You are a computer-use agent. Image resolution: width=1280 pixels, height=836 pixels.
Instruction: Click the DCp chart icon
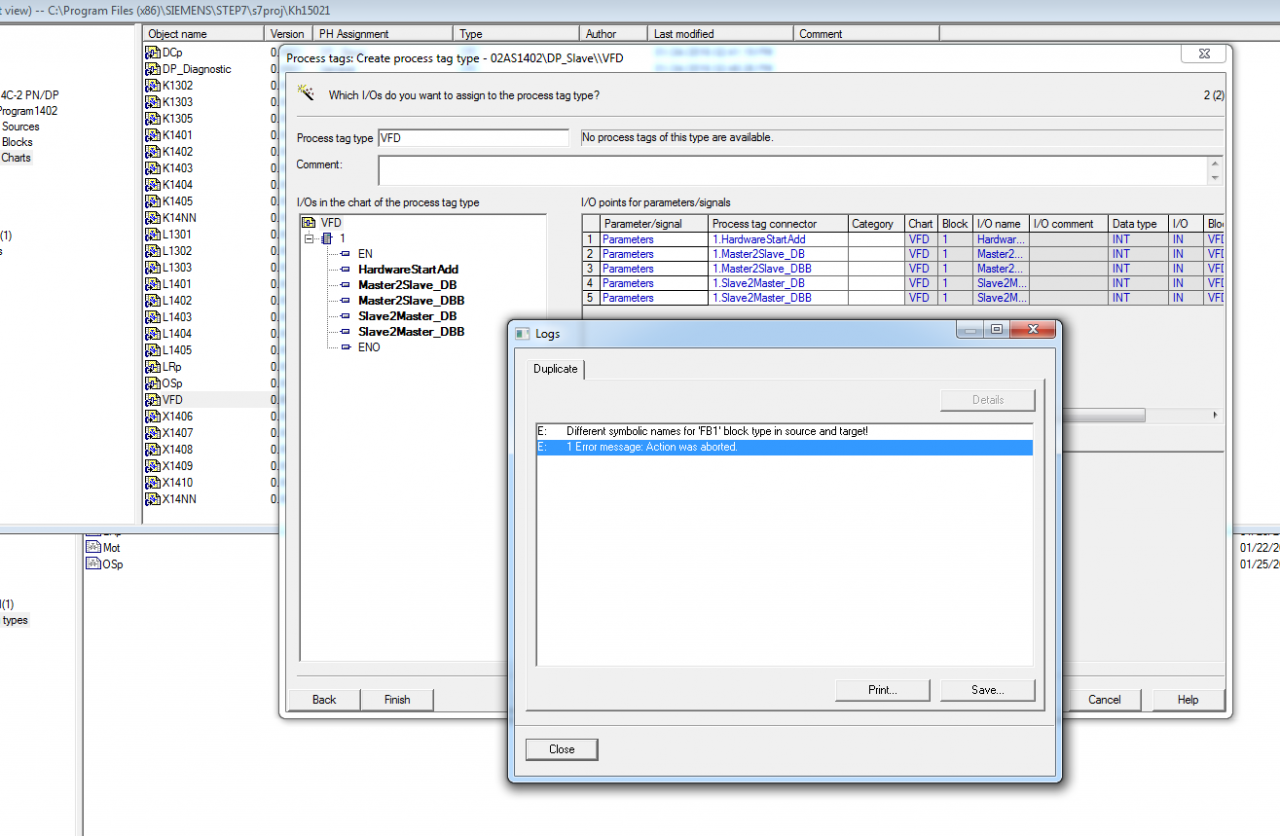tap(153, 53)
